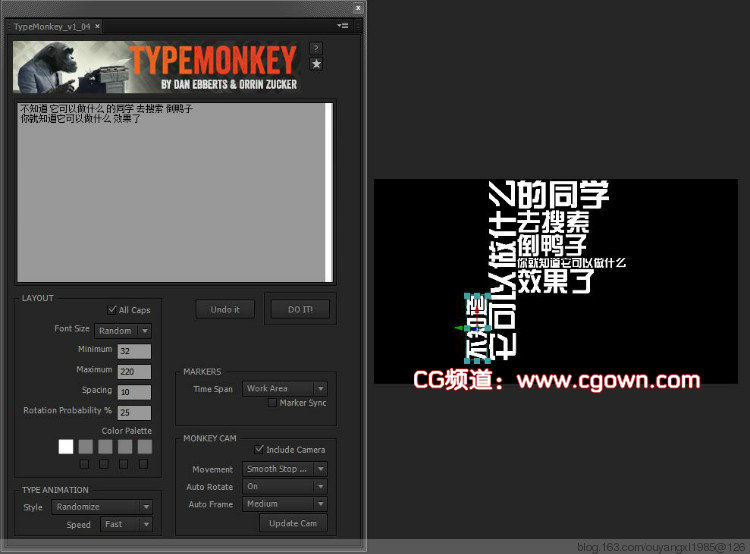Click the green axis handle in preview

pos(459,328)
